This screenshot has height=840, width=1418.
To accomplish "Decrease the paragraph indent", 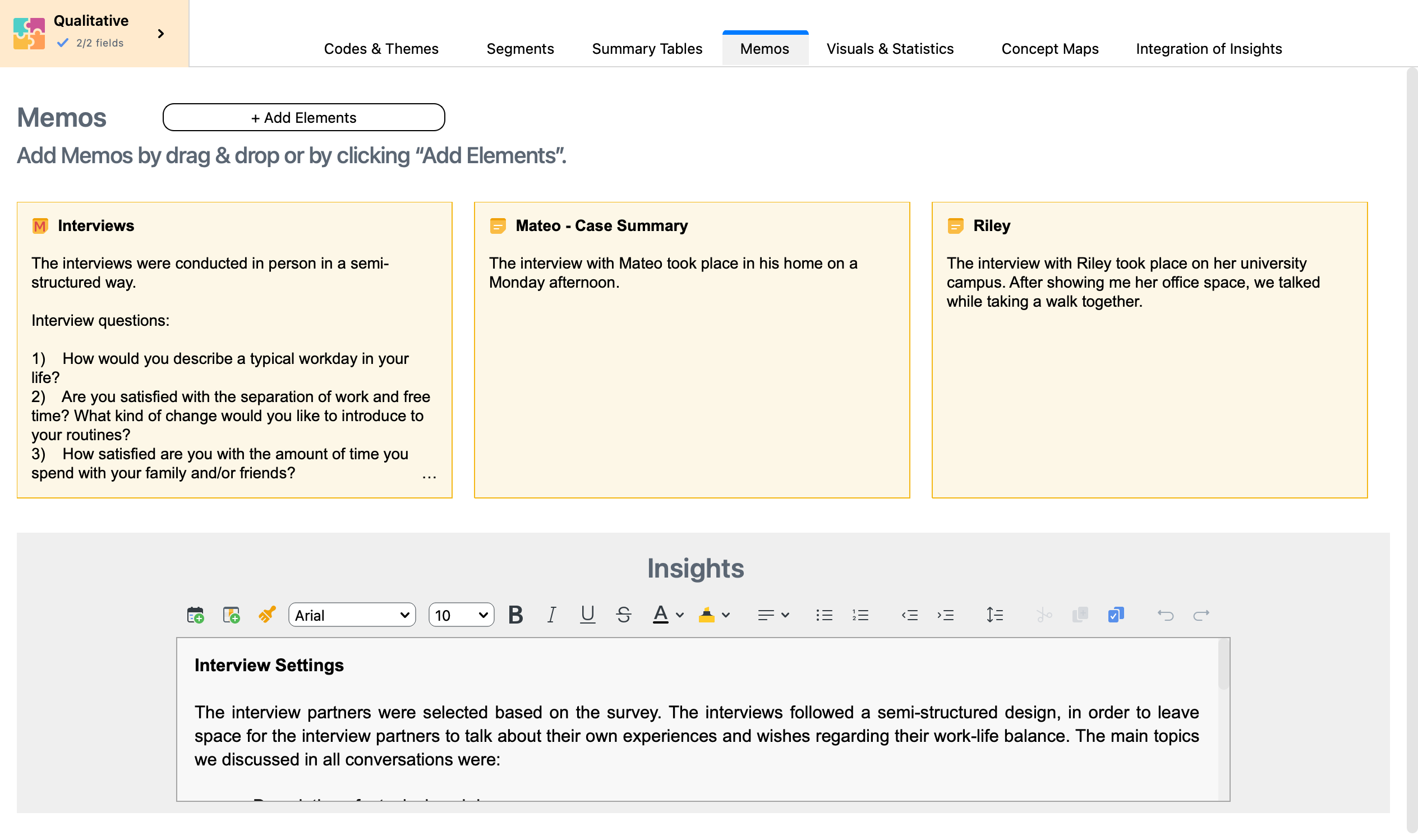I will (909, 615).
